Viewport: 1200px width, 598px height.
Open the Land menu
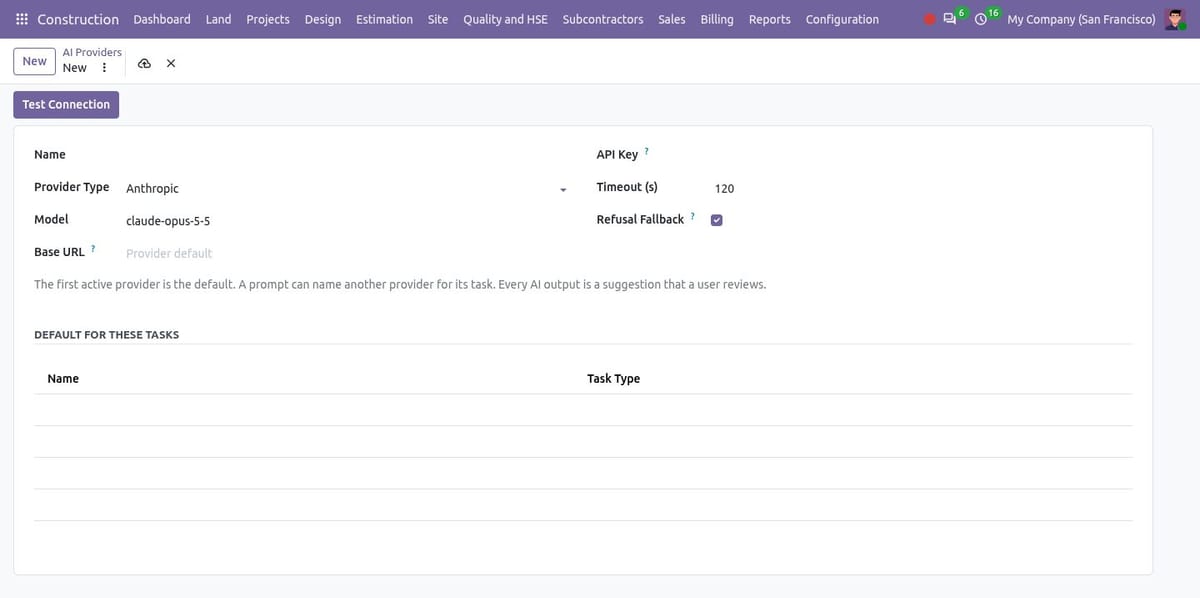click(x=218, y=19)
